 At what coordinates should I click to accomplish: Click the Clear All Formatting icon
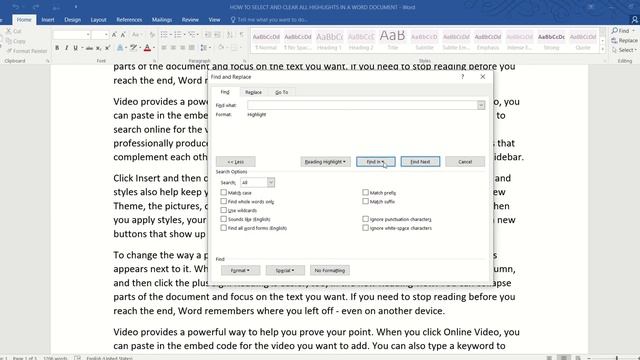pos(152,35)
